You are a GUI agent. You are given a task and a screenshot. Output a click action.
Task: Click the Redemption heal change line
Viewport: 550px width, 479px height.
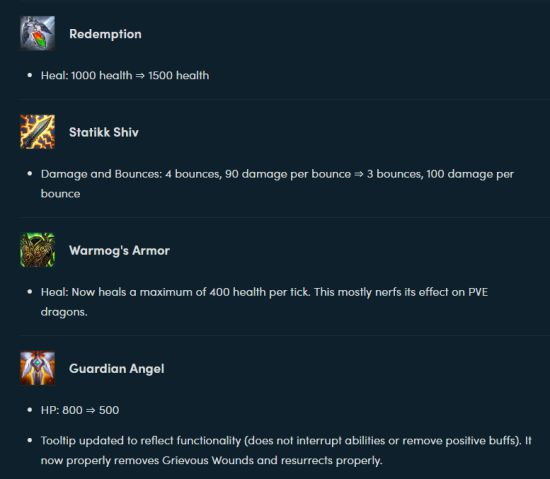tap(125, 75)
